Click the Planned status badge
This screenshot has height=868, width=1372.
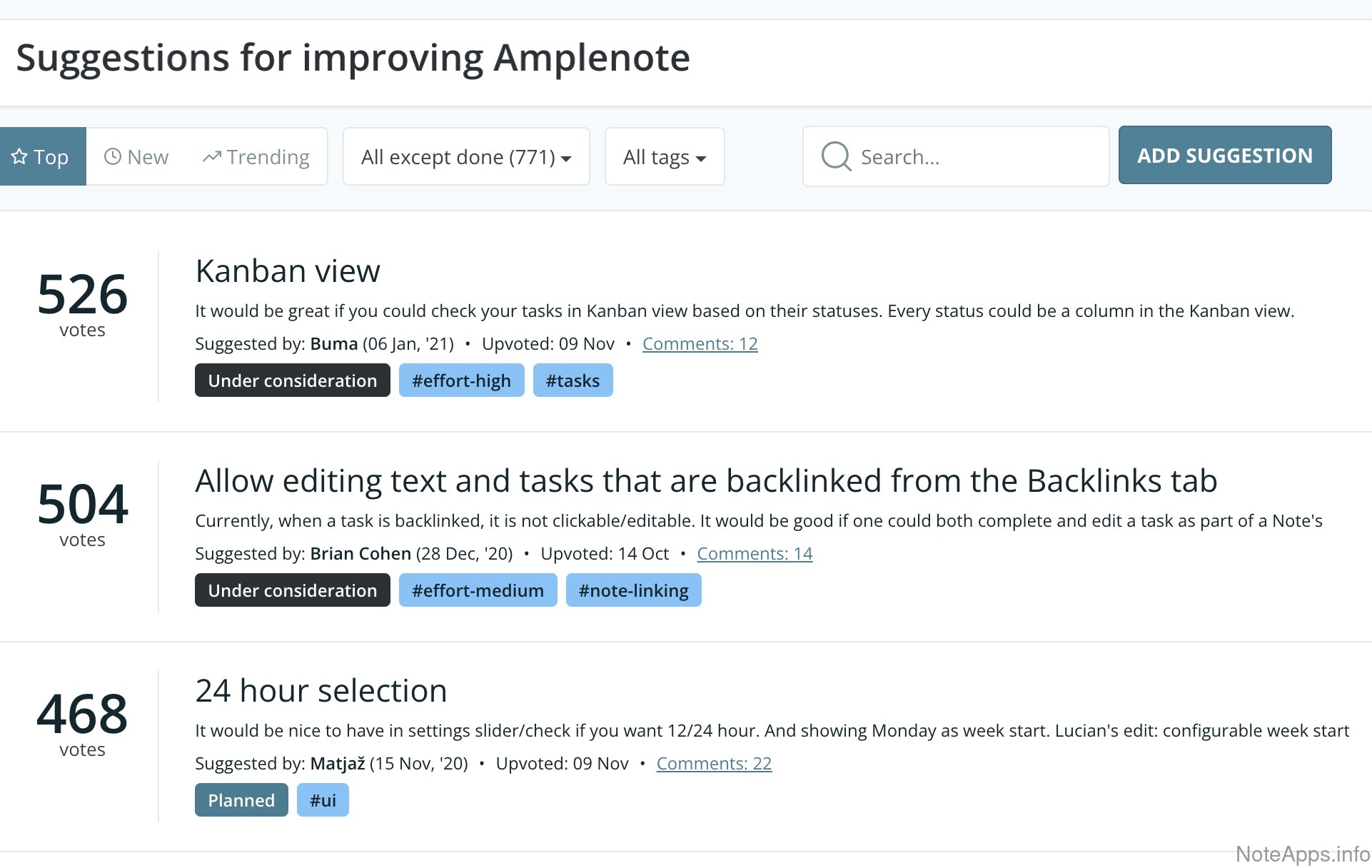click(x=241, y=800)
